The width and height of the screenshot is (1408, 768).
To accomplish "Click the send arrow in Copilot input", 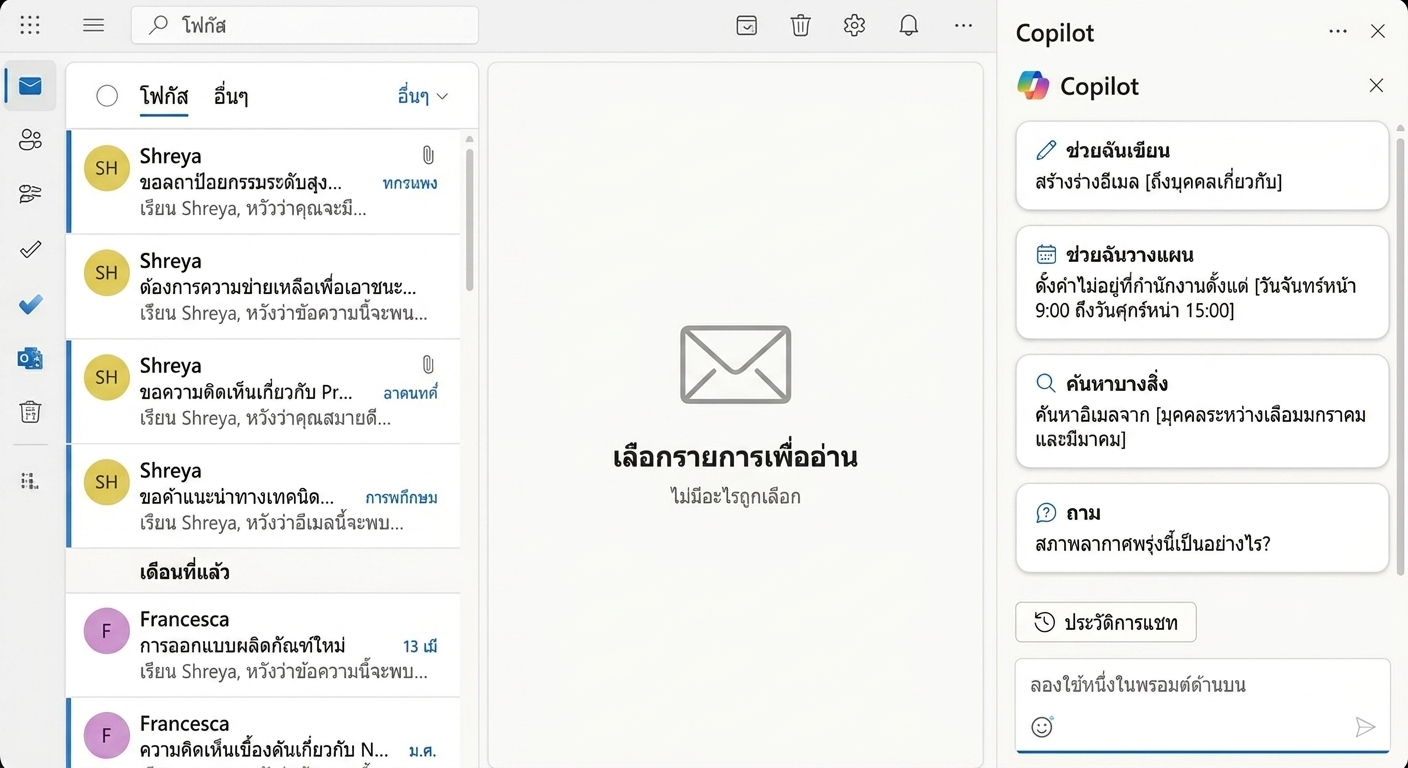I will pos(1365,727).
